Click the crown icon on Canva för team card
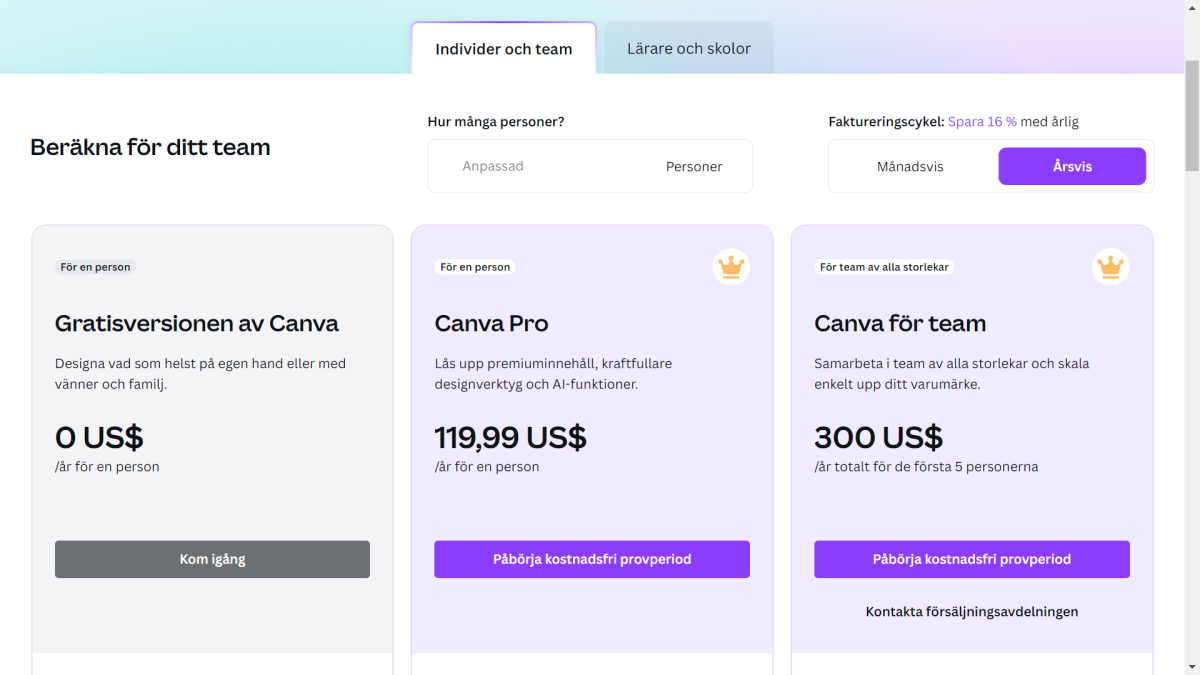The height and width of the screenshot is (675, 1200). (x=1111, y=267)
